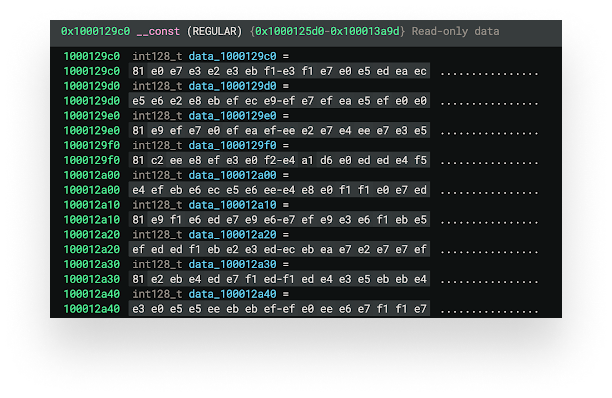Screen dimensions: 612x398
Task: Click address 100012a20 on the declaration line
Action: coord(92,235)
